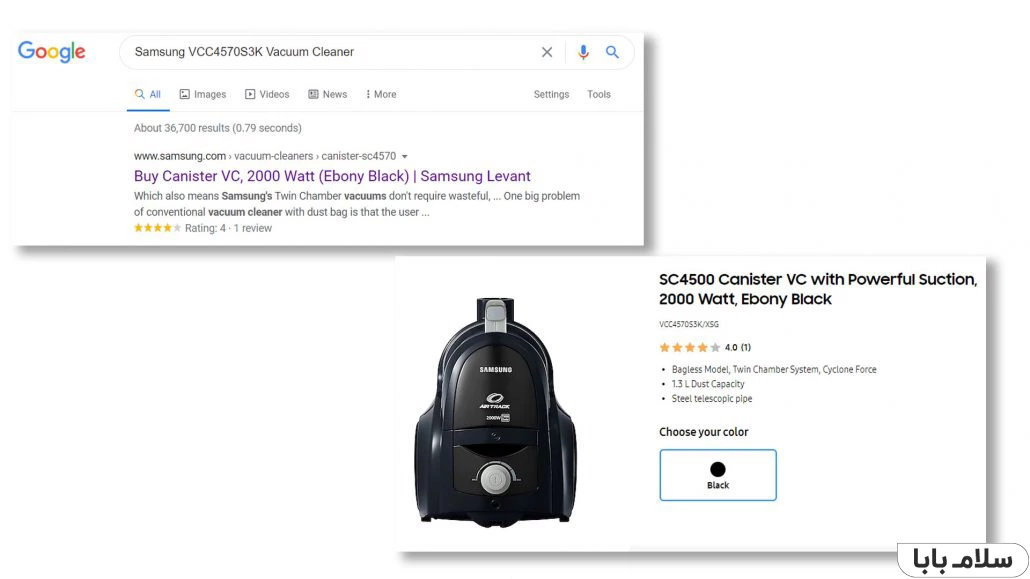Screen dimensions: 1030x579
Task: Click the product page star rating
Action: point(690,347)
